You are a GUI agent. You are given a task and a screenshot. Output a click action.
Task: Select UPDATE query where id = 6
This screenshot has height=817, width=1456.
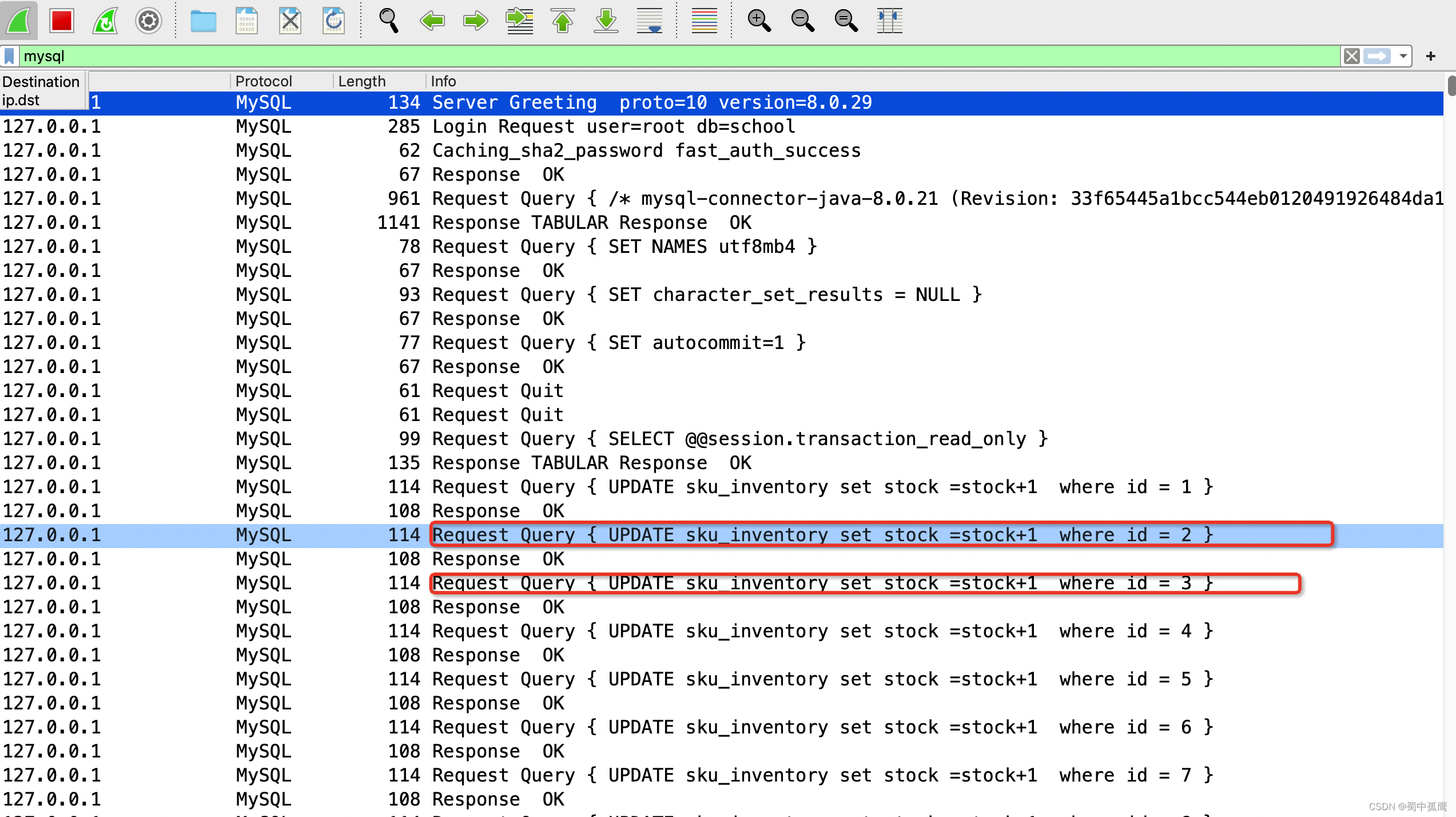[722, 727]
